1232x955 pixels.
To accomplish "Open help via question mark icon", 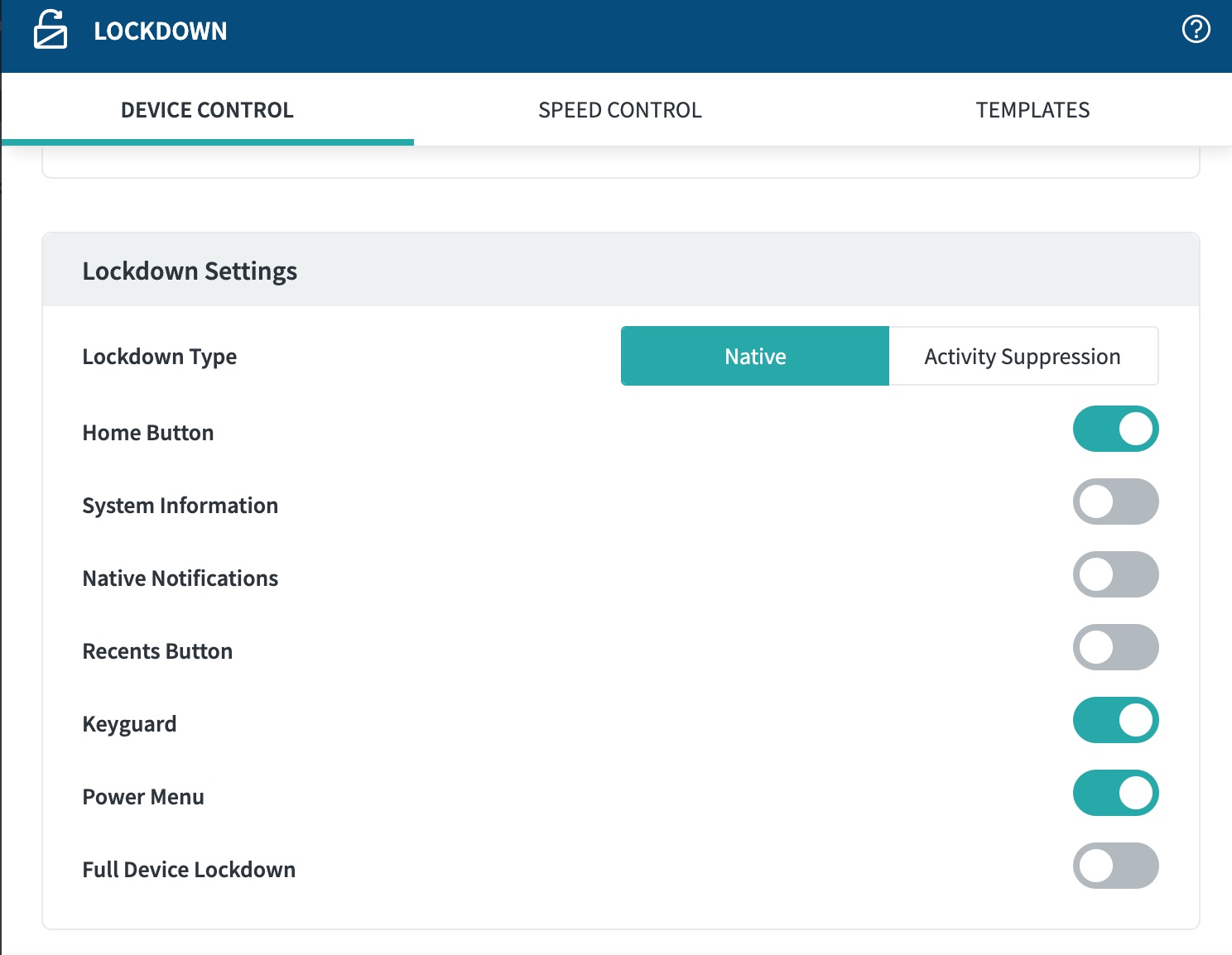I will 1196,30.
